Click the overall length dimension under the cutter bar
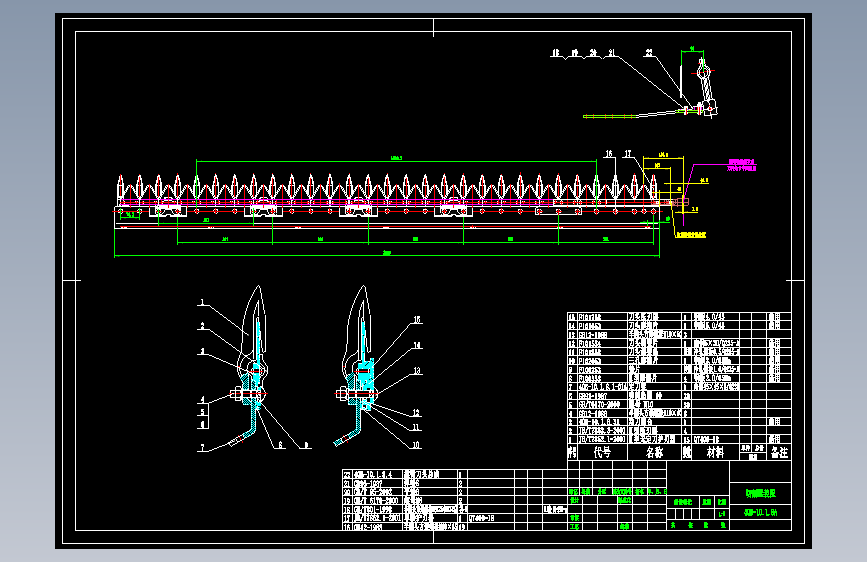 [387, 253]
